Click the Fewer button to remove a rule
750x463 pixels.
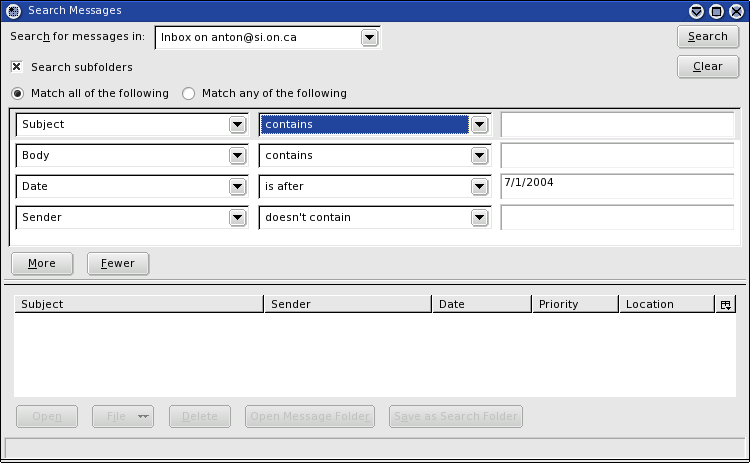[x=118, y=264]
